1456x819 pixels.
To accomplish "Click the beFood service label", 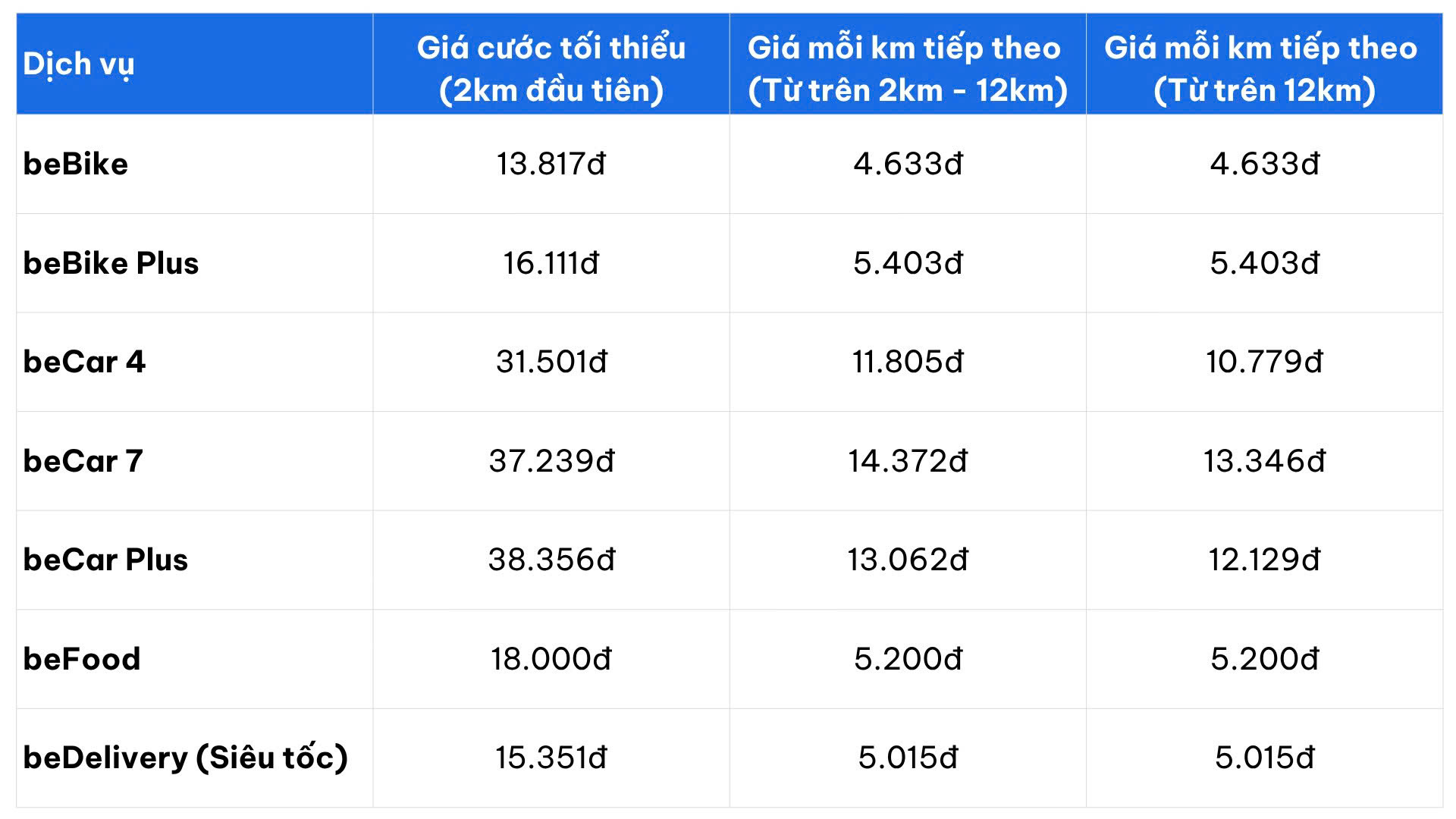I will point(82,659).
